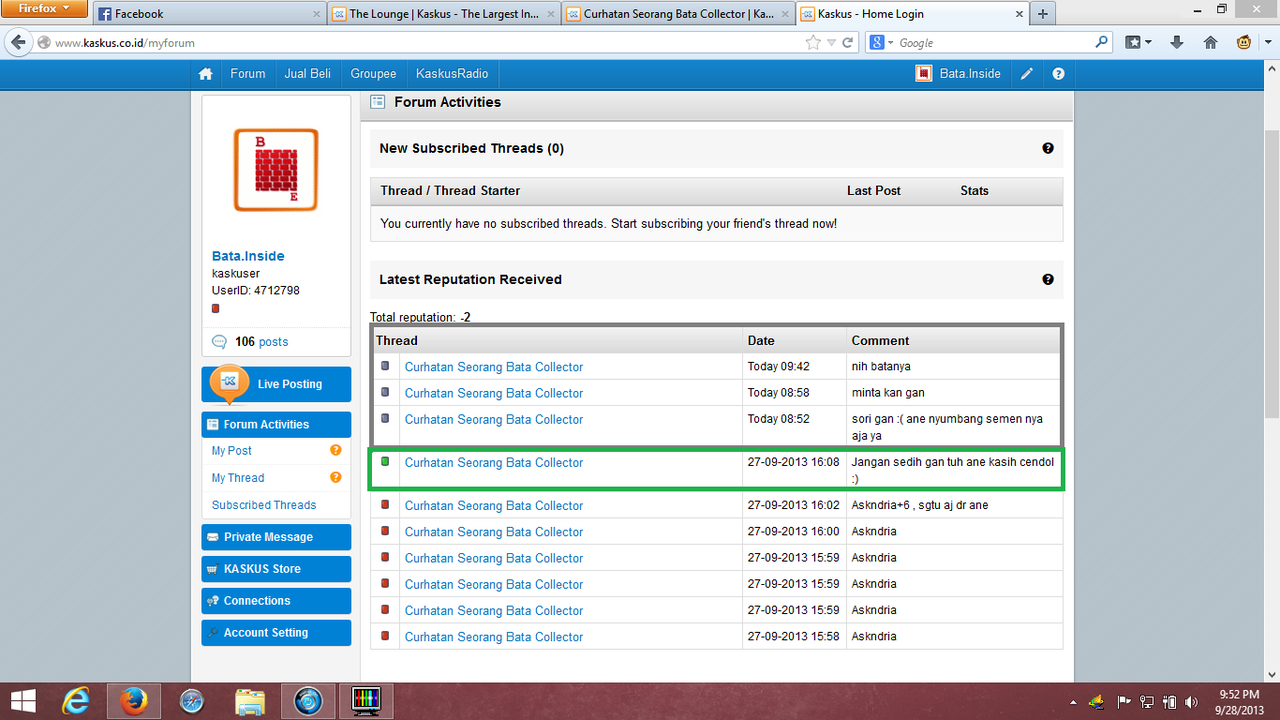Click the orange help icon beside My Thread

point(336,478)
